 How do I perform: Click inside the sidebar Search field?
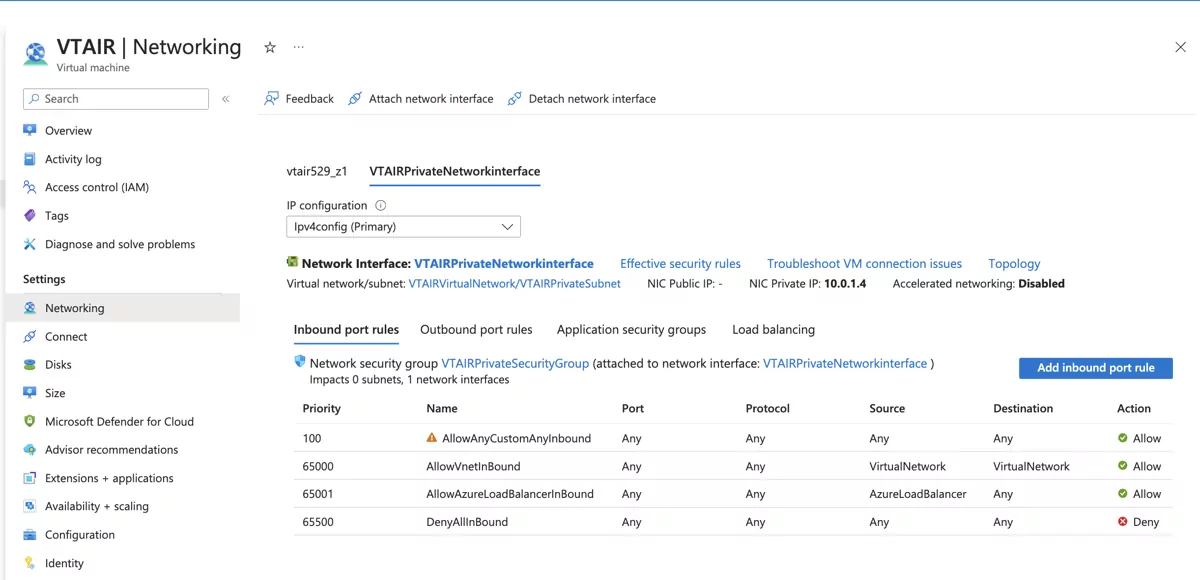115,99
